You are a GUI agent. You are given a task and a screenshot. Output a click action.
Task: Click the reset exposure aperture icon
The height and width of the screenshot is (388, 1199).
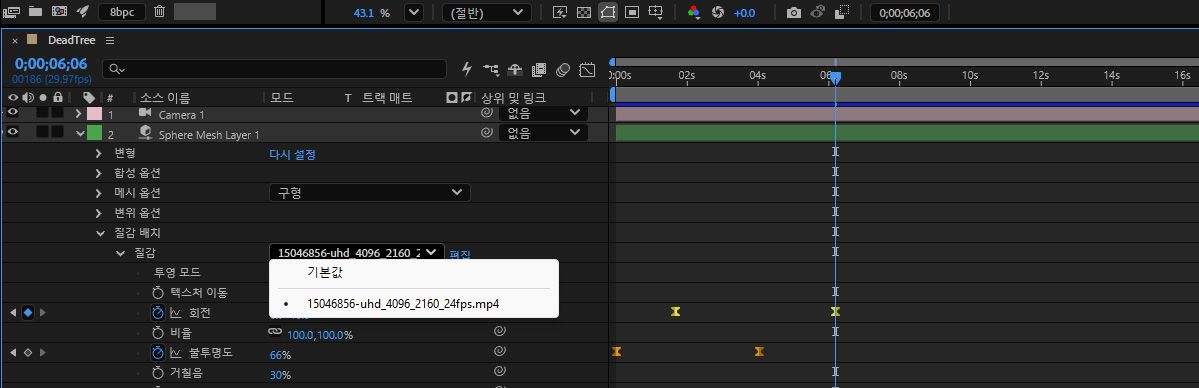(717, 13)
